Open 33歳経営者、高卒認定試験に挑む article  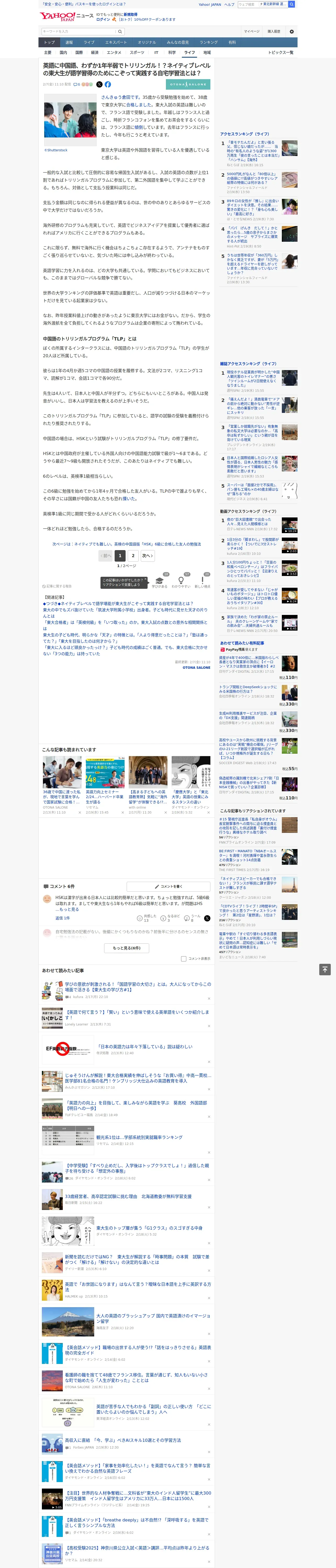pos(128,1196)
